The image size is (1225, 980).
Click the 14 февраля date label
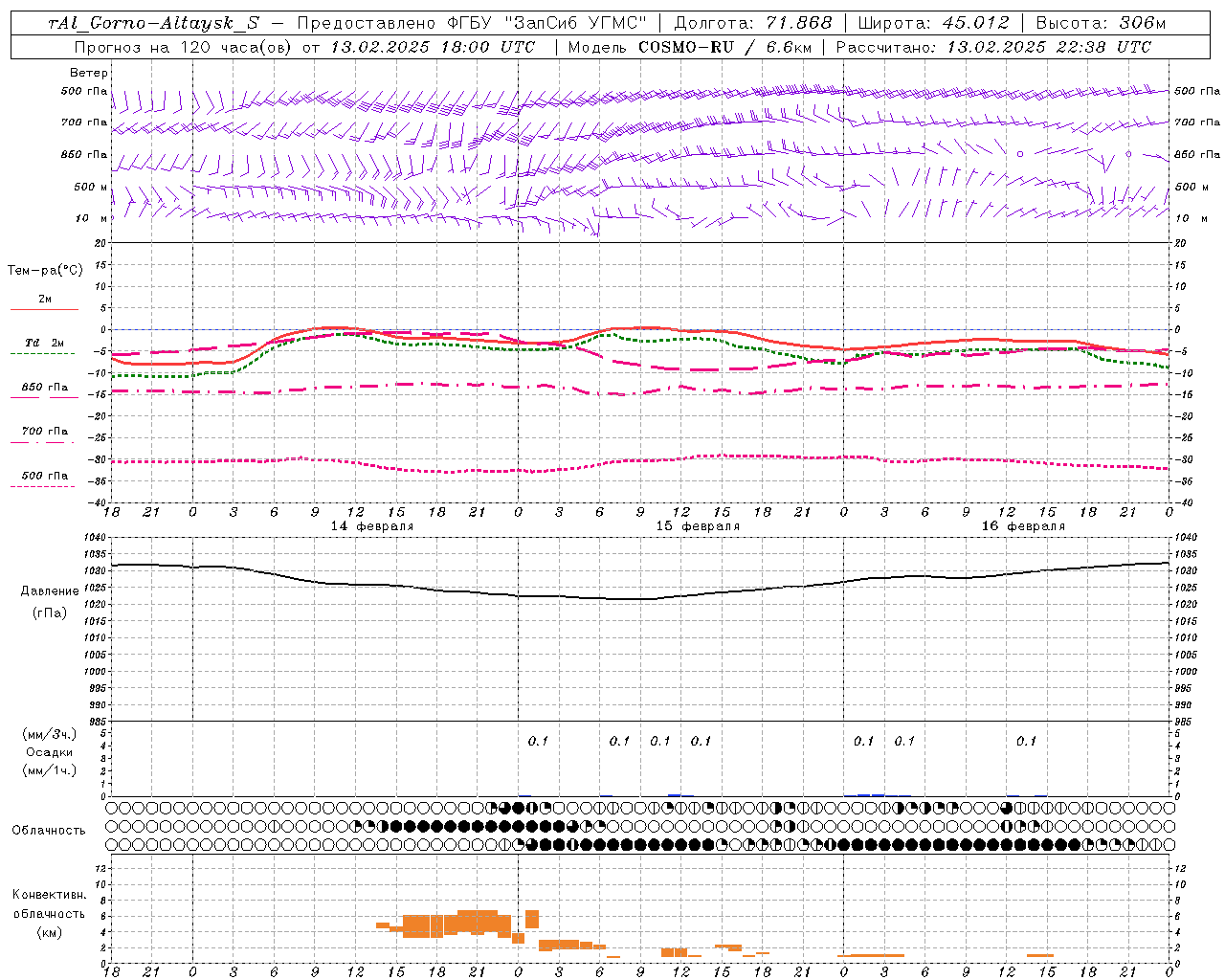tap(372, 526)
